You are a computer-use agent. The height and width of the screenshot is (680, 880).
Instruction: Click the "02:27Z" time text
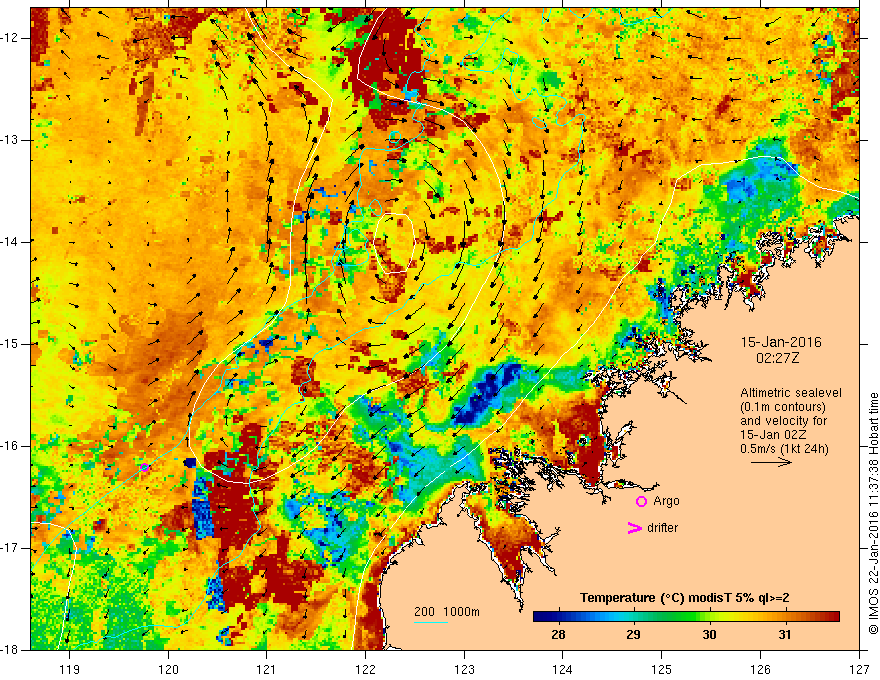[x=777, y=358]
